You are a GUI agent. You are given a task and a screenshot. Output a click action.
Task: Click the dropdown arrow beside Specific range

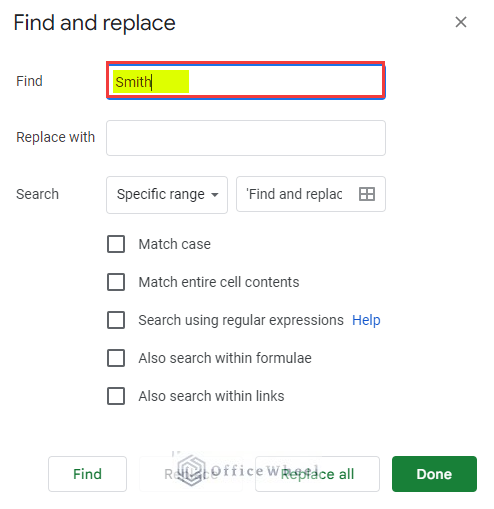pos(215,195)
